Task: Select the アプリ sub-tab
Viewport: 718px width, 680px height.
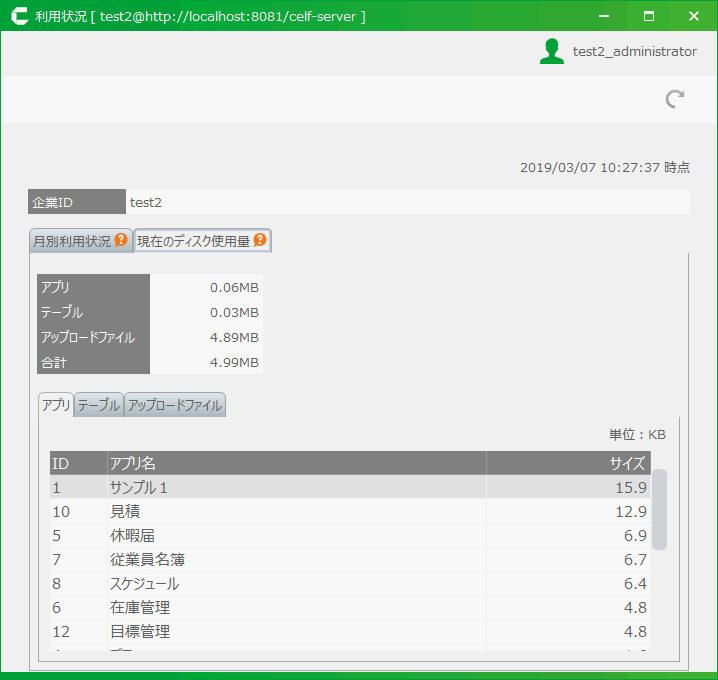Action: [x=56, y=405]
